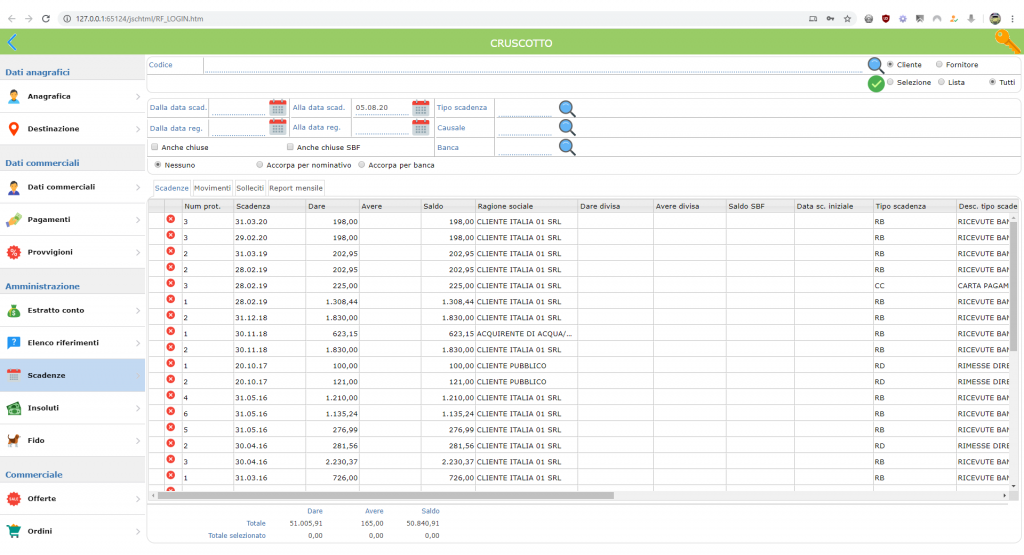
Task: Expand Elenco riferimenti with its chevron
Action: coord(138,343)
